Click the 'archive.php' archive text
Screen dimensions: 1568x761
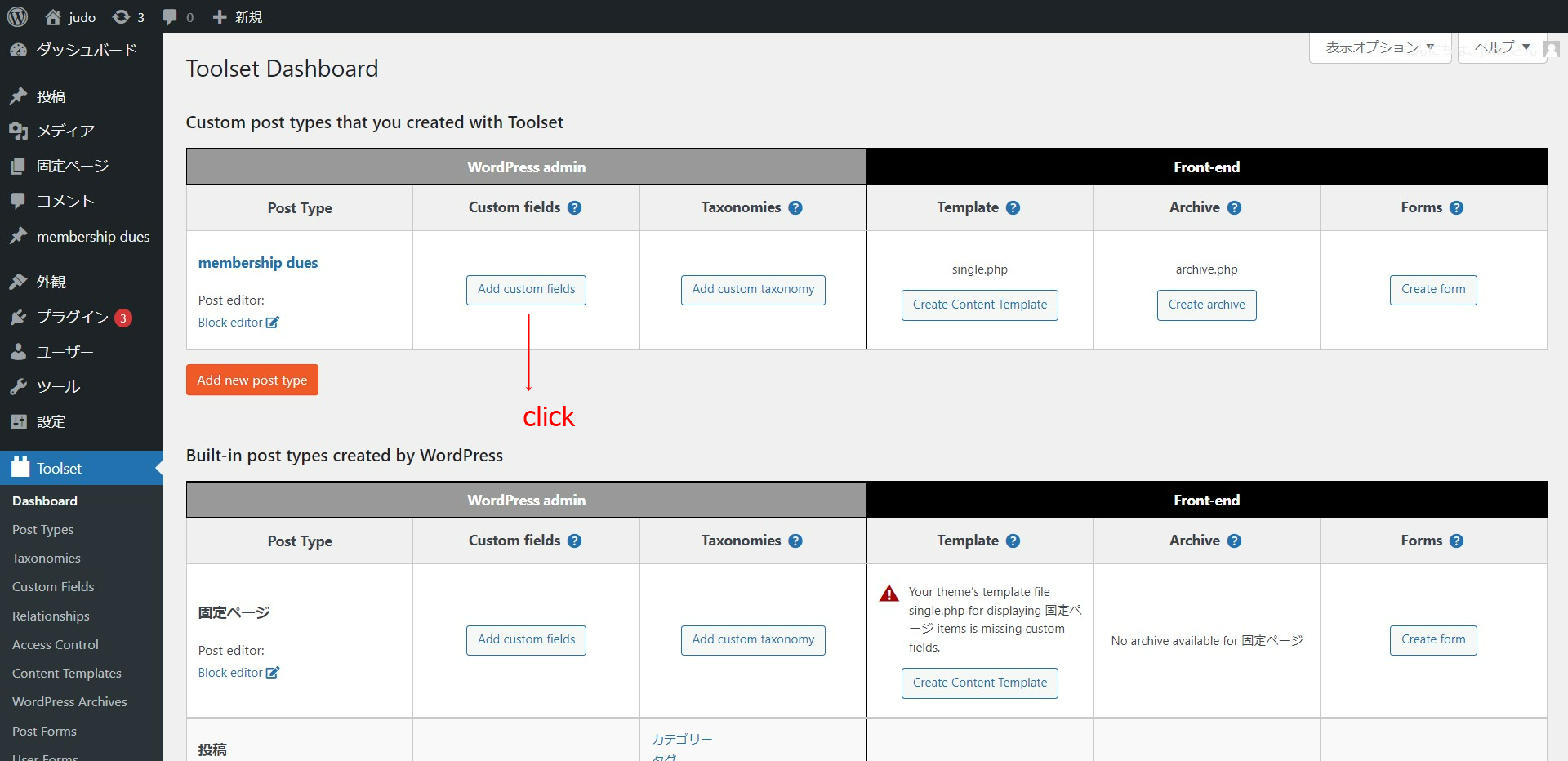click(x=1207, y=269)
